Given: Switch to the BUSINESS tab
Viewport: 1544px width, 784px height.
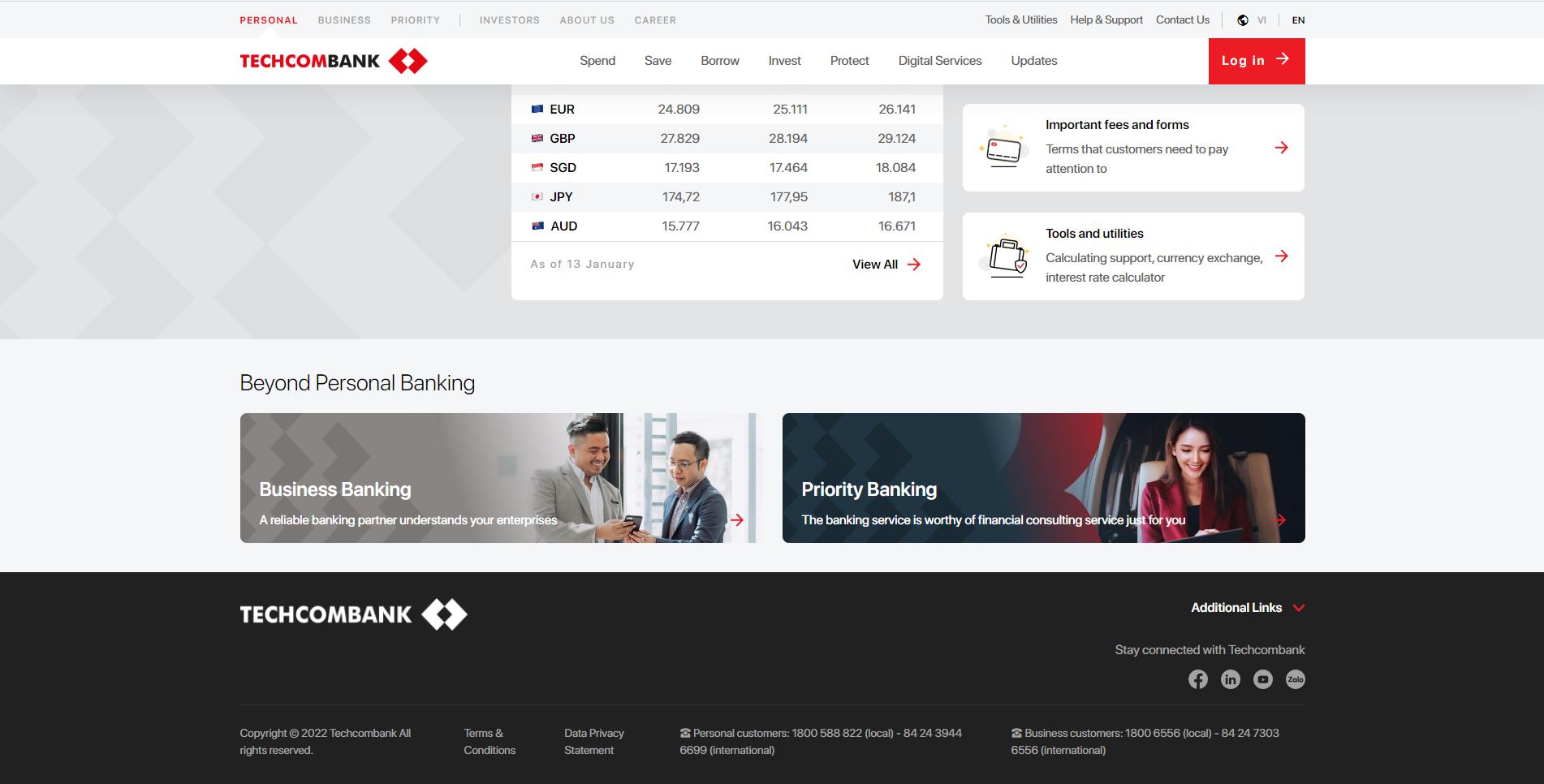Looking at the screenshot, I should click(344, 19).
